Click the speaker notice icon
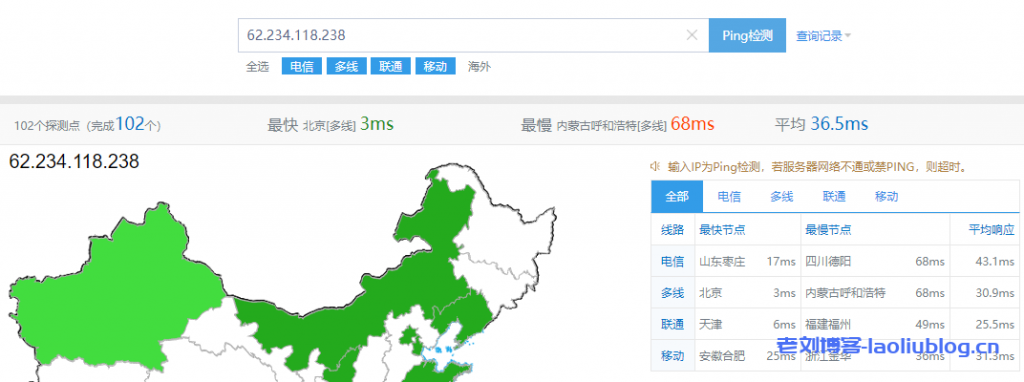Image resolution: width=1024 pixels, height=382 pixels. point(656,167)
